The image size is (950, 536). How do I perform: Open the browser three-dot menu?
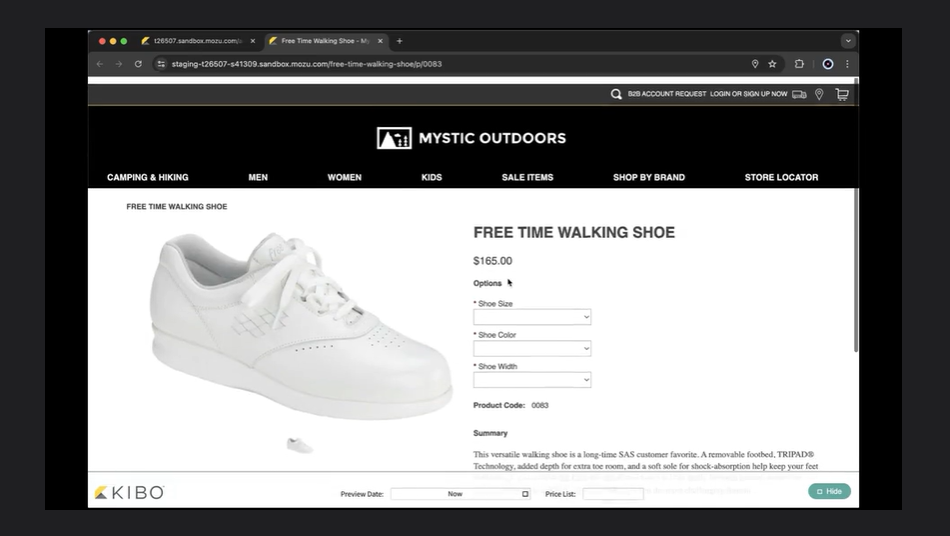[847, 64]
